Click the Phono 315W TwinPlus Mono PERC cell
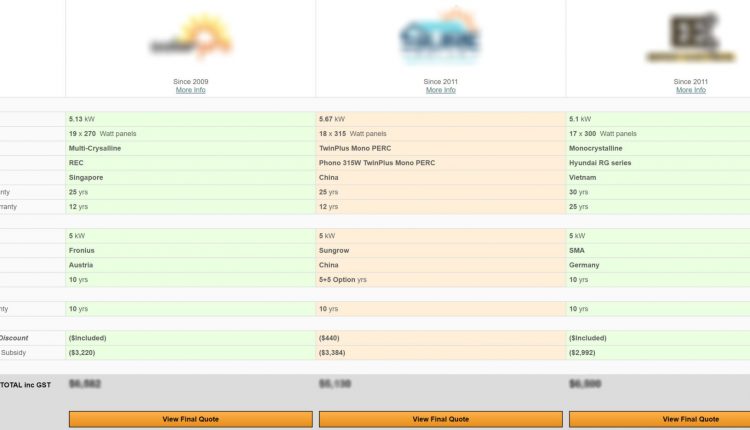Image resolution: width=750 pixels, height=430 pixels. click(x=441, y=163)
